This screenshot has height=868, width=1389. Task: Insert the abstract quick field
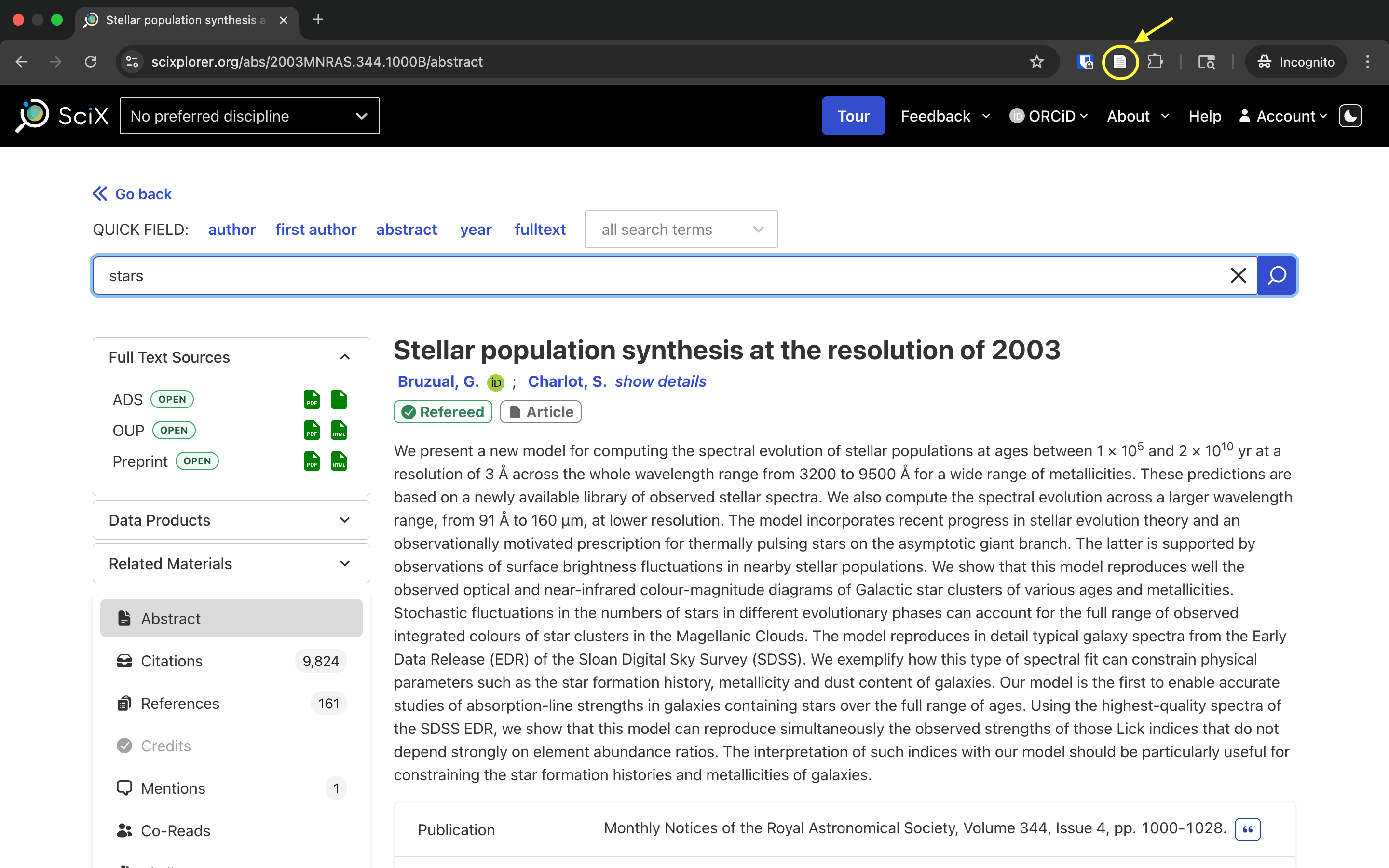click(x=407, y=230)
